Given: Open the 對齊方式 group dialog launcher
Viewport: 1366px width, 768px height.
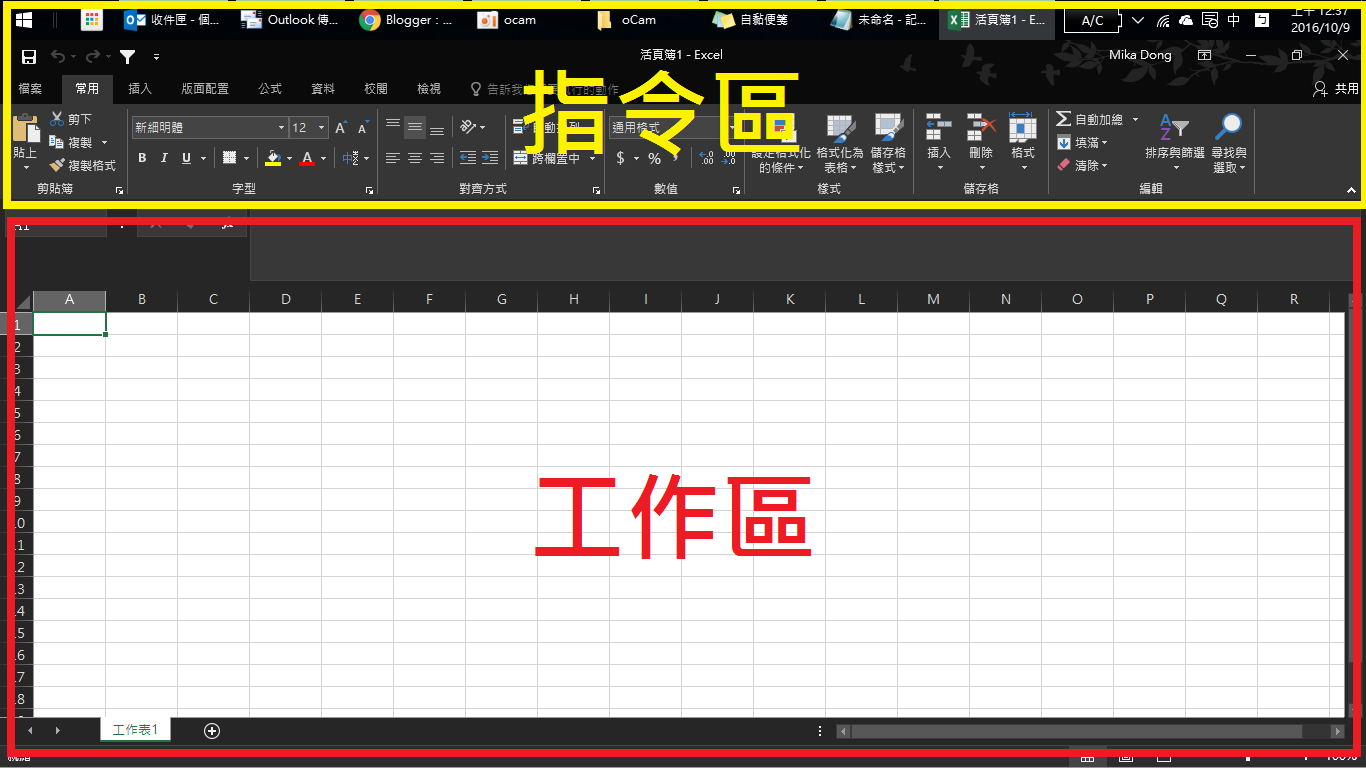Looking at the screenshot, I should pyautogui.click(x=597, y=189).
